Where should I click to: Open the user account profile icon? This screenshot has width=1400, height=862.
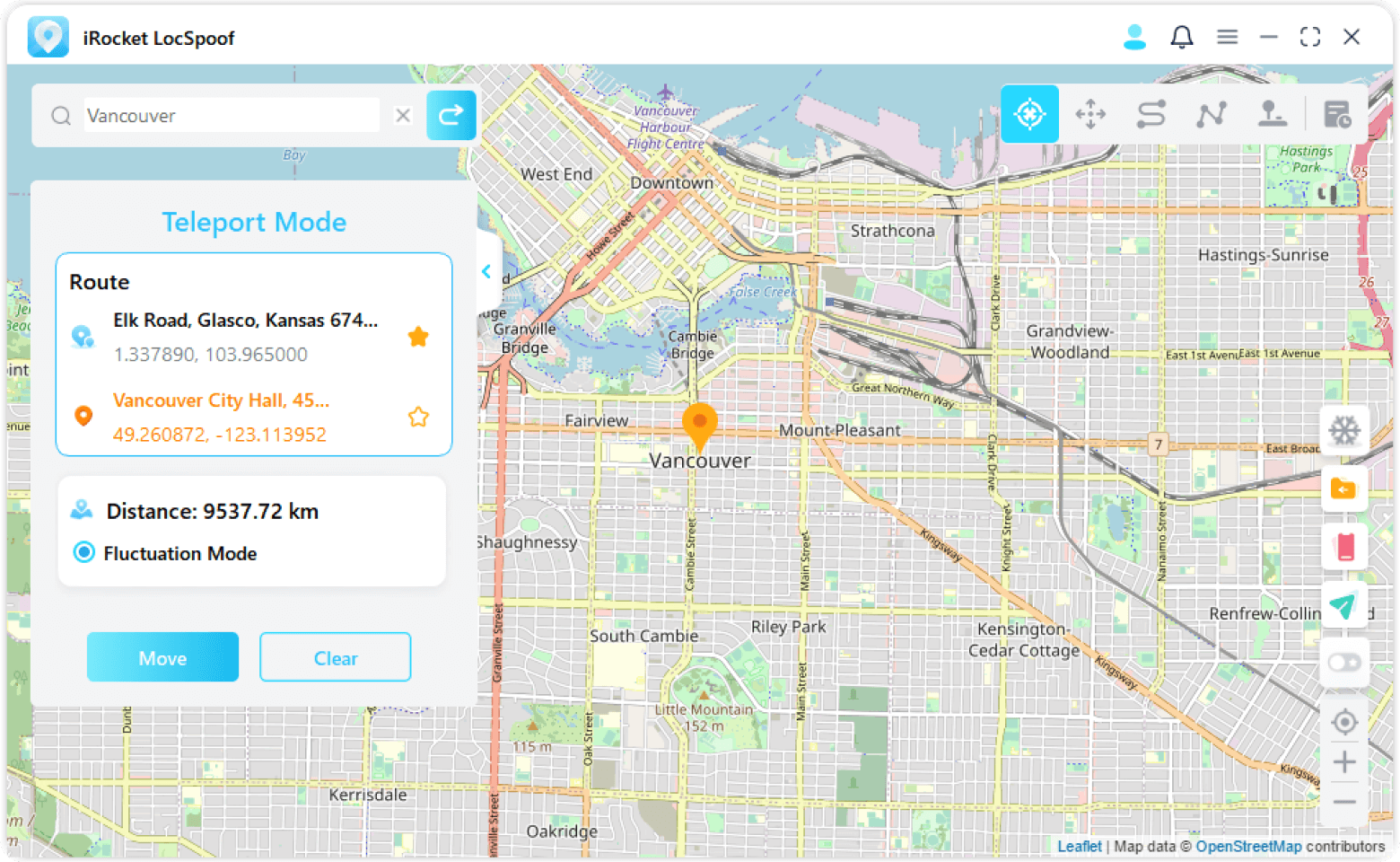pyautogui.click(x=1134, y=37)
